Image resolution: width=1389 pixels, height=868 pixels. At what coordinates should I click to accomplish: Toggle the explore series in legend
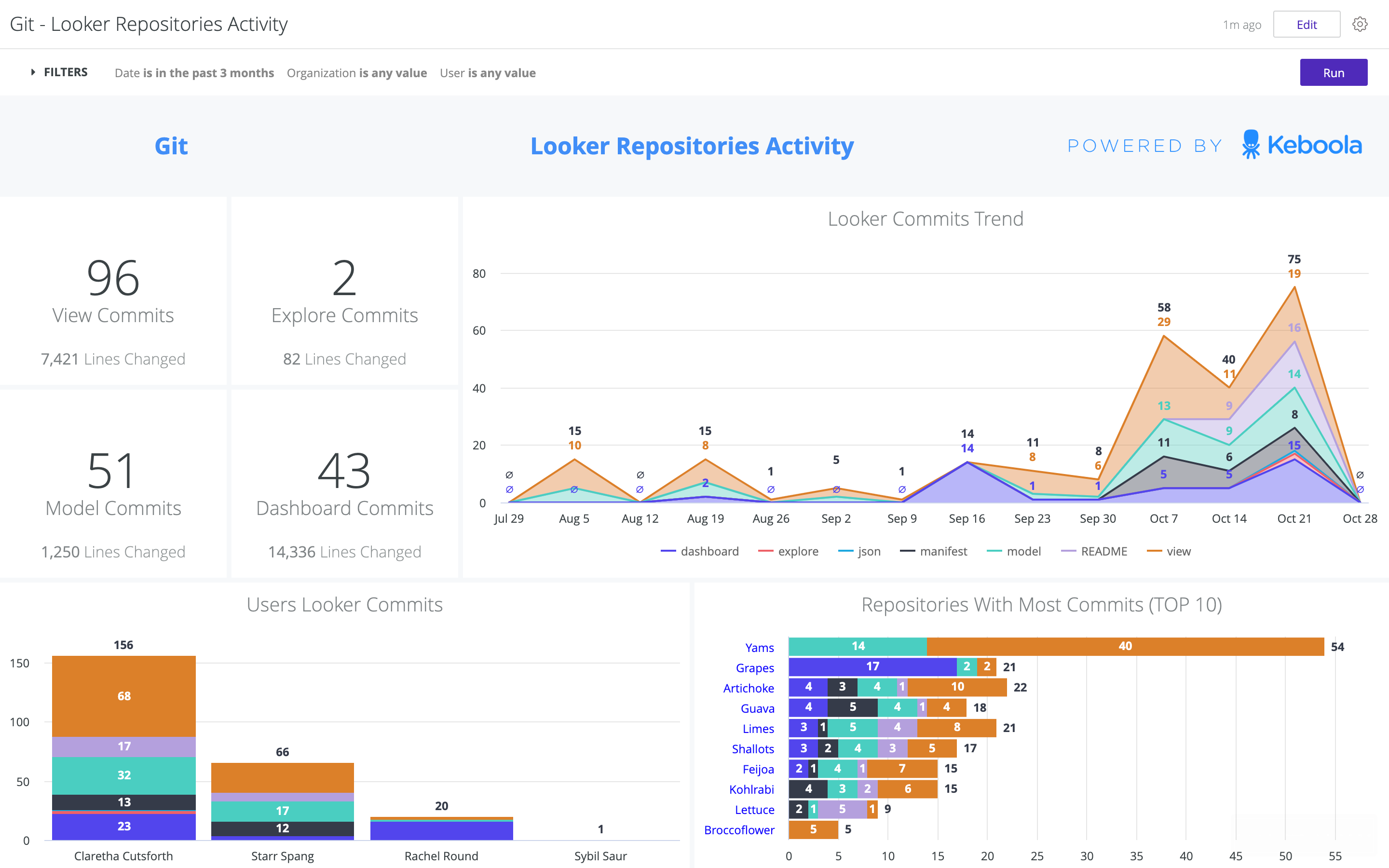tap(788, 551)
